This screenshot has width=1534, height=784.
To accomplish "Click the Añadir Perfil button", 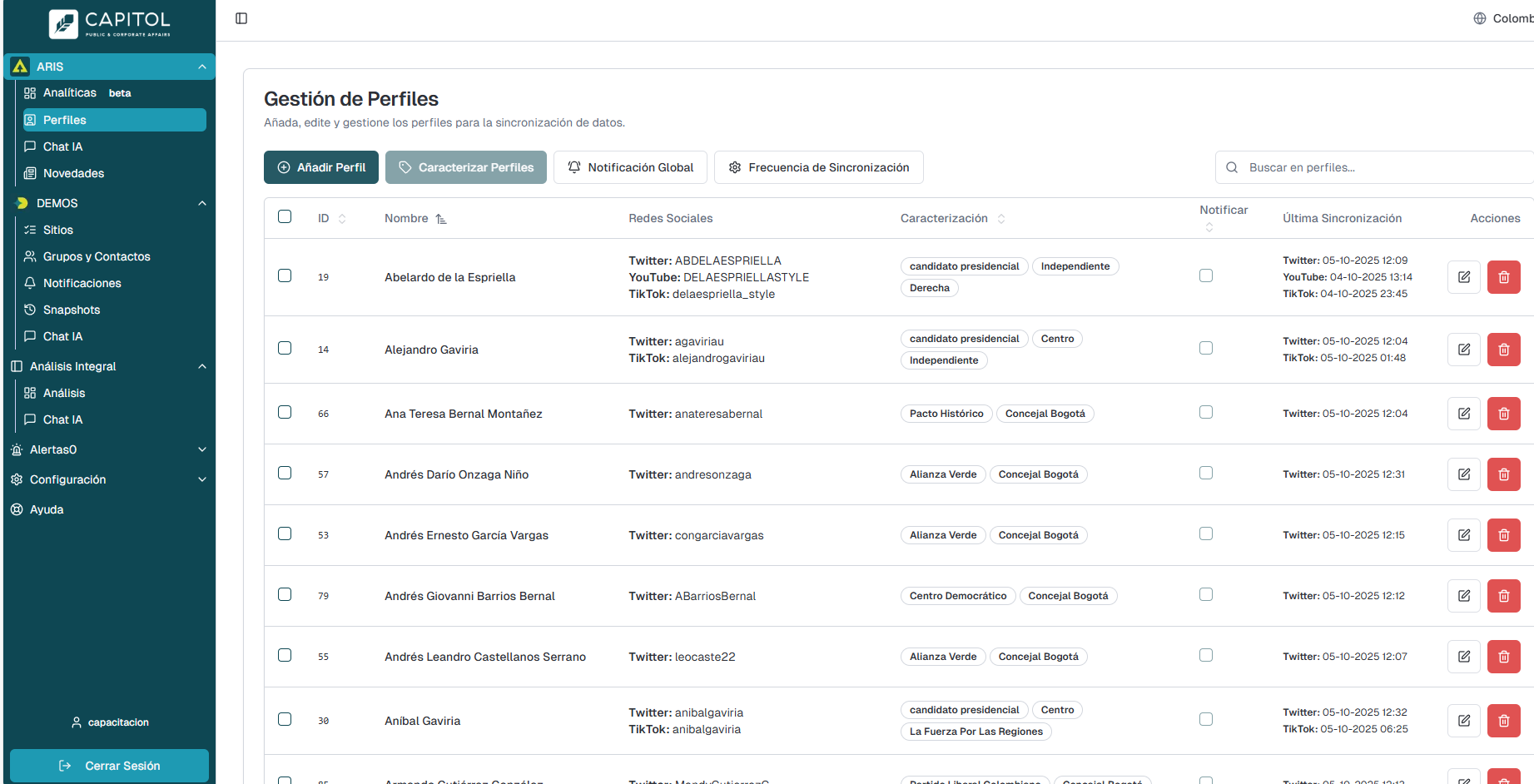I will (321, 167).
